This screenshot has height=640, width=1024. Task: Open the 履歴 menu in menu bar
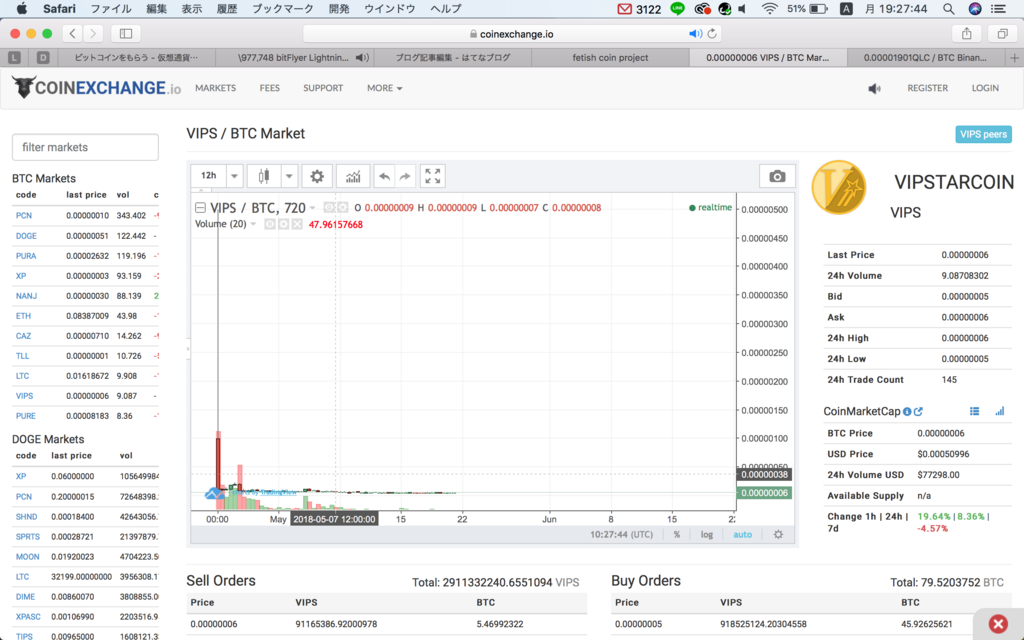[227, 8]
